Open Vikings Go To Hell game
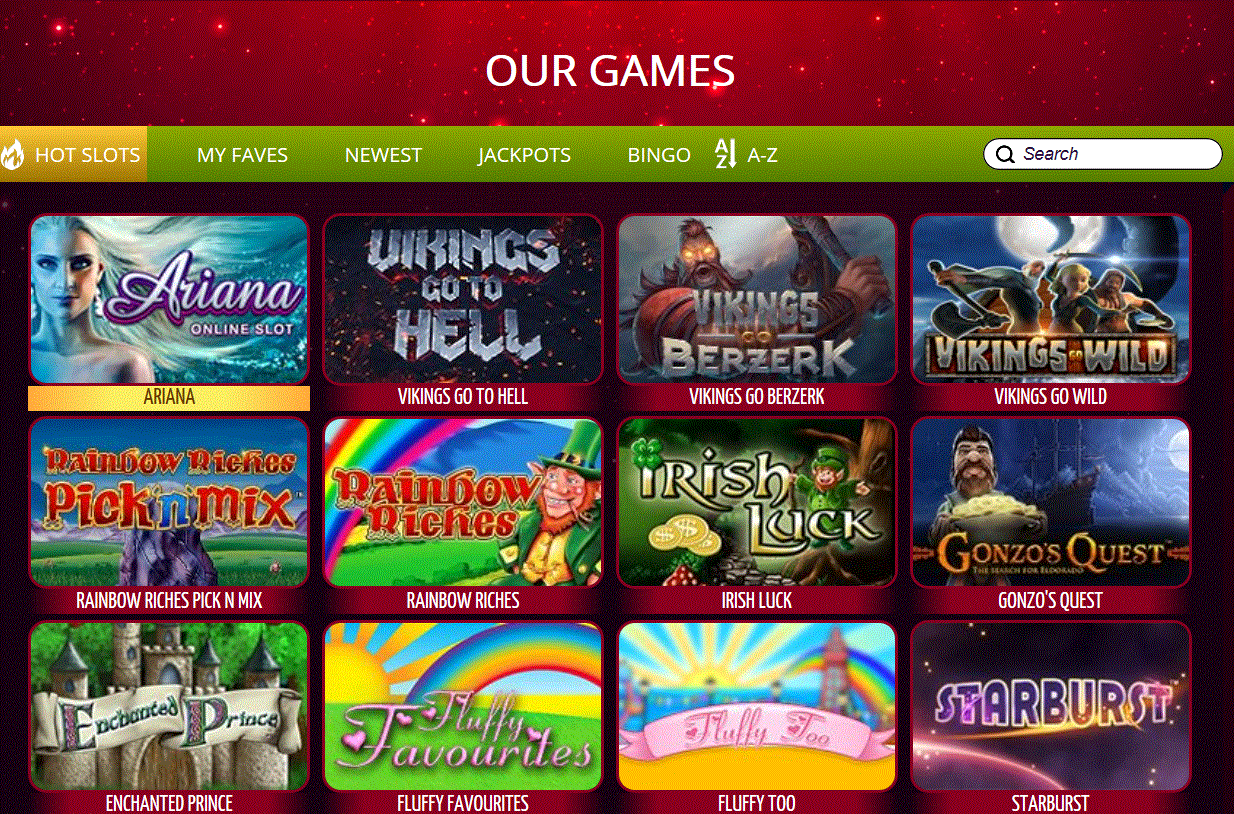 (463, 299)
